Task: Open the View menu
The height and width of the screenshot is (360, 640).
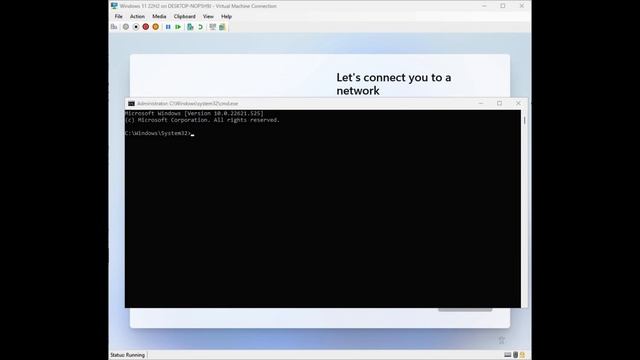Action: point(208,16)
